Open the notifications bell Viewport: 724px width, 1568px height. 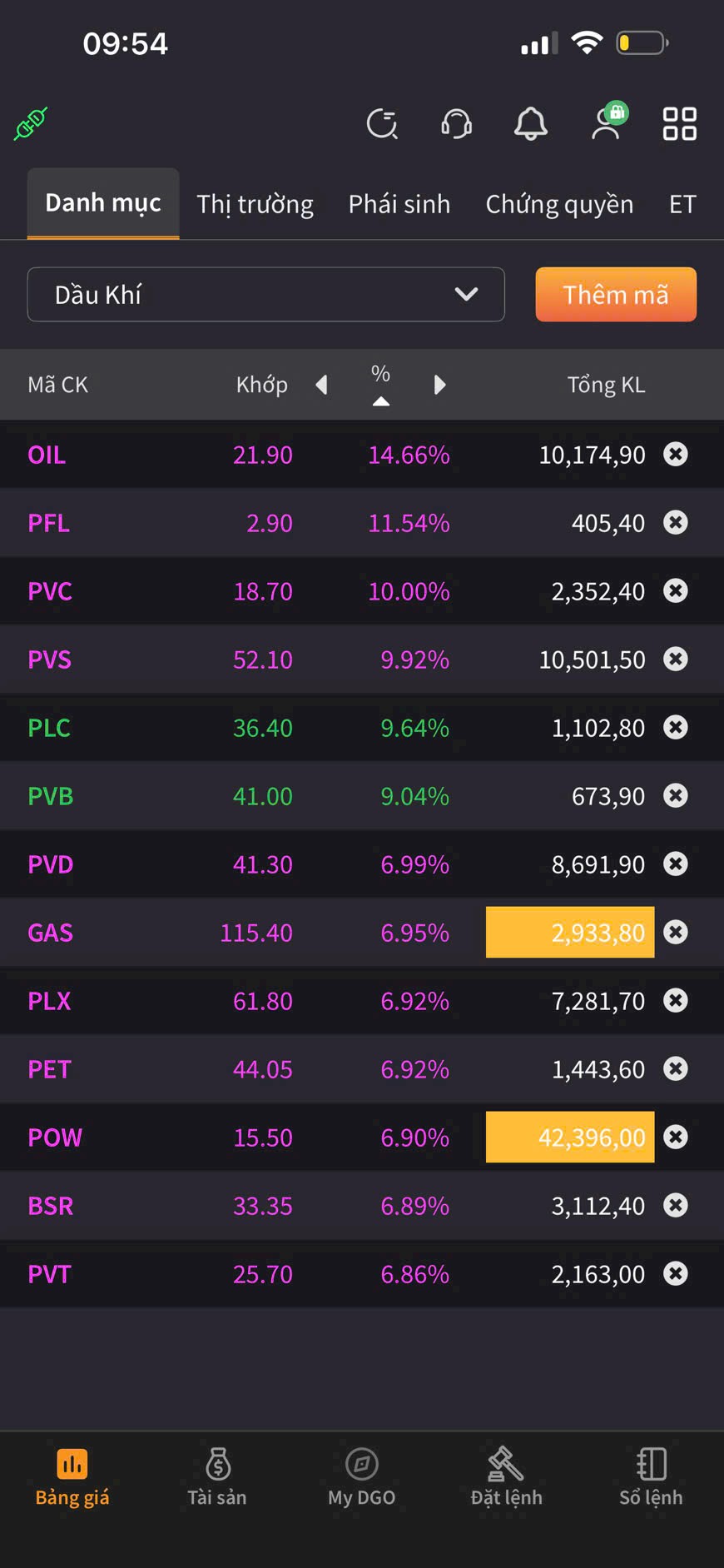[530, 124]
